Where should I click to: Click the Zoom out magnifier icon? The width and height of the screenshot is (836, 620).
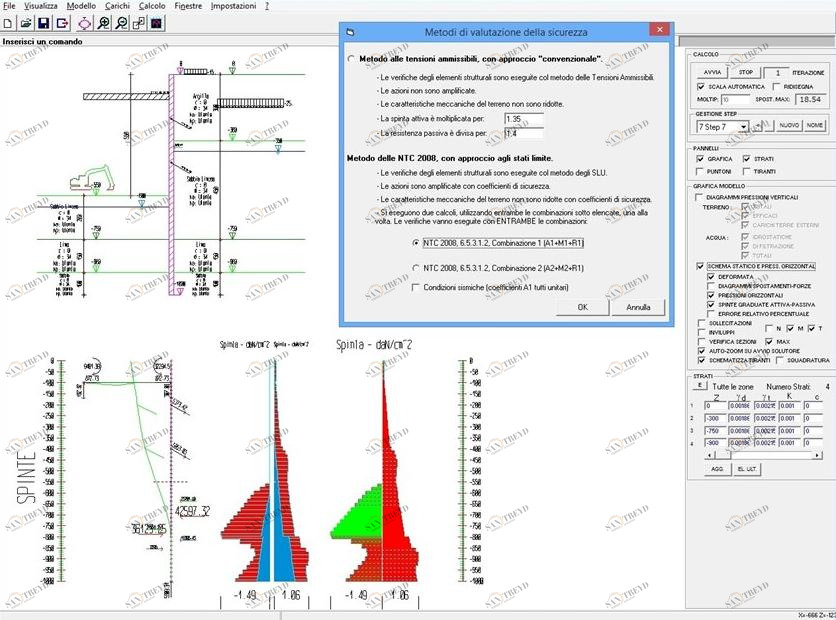121,22
